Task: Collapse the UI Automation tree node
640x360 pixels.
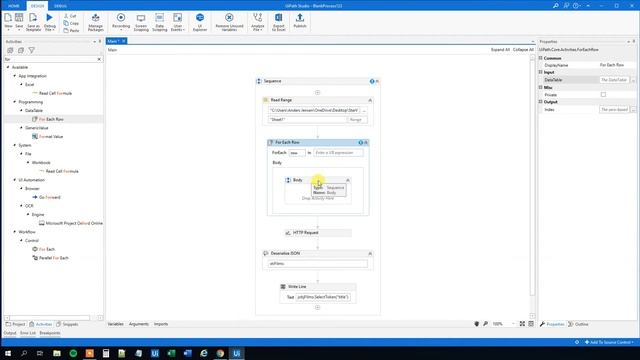Action: [x=15, y=180]
